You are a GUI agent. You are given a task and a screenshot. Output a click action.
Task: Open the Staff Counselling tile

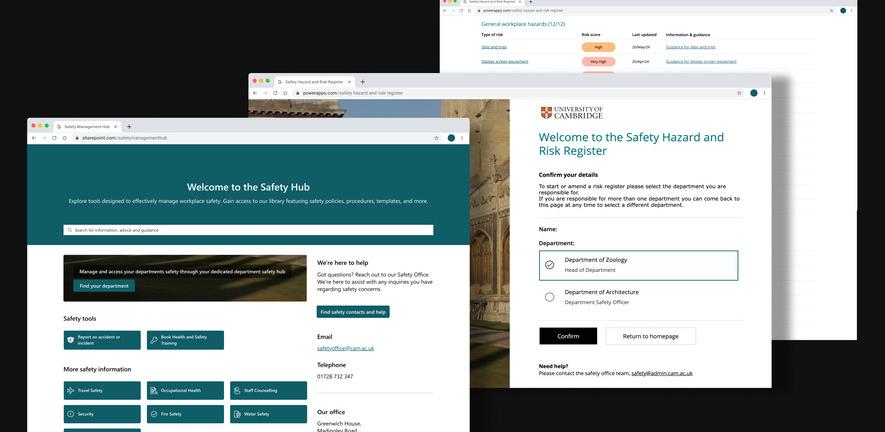269,390
